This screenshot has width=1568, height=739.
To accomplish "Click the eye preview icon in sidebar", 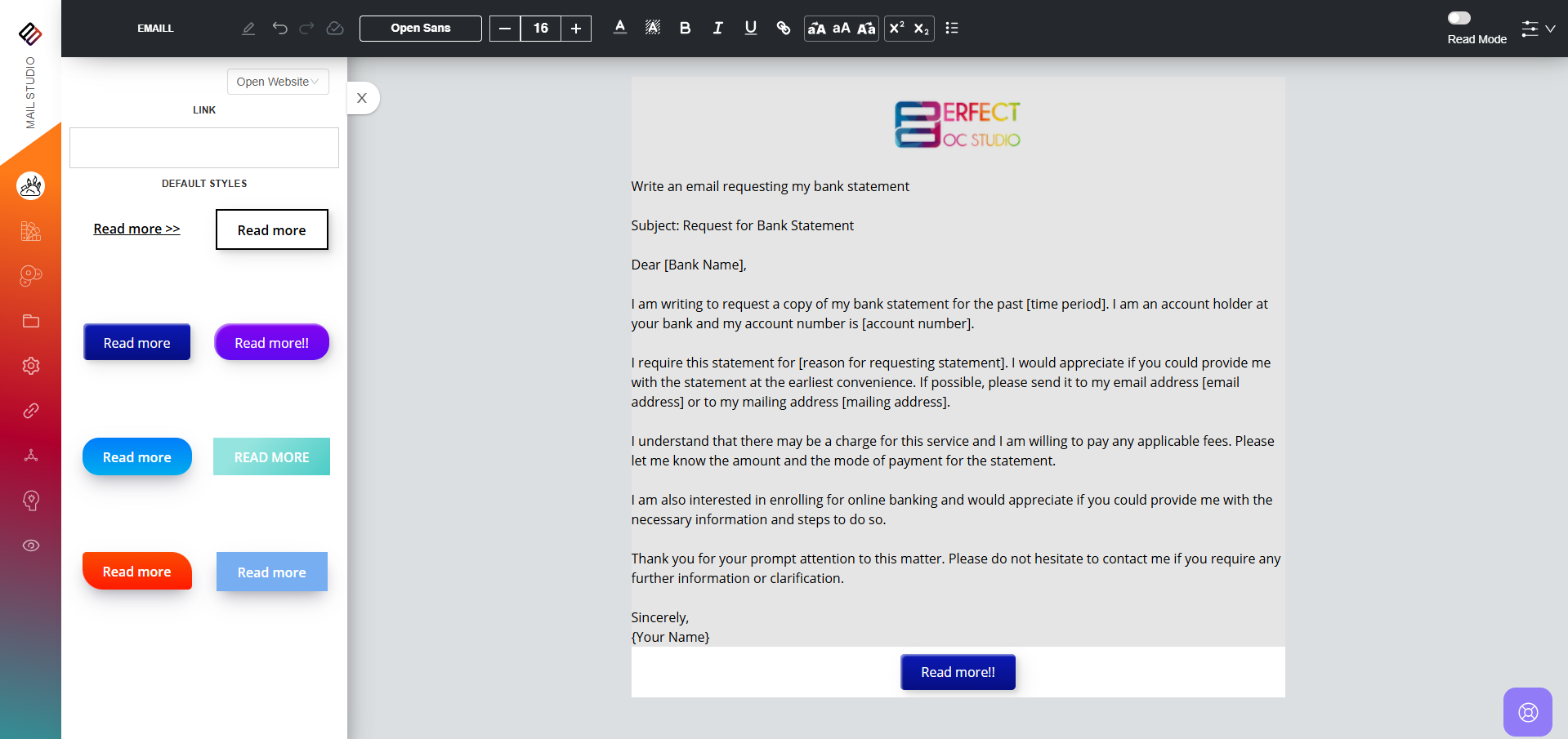I will point(31,545).
